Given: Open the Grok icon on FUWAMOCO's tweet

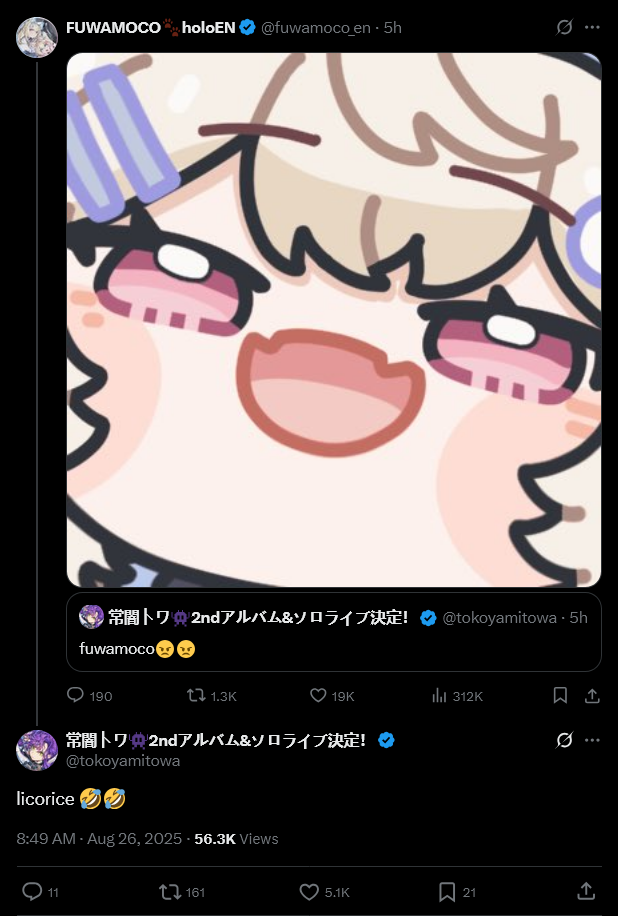Looking at the screenshot, I should 564,27.
